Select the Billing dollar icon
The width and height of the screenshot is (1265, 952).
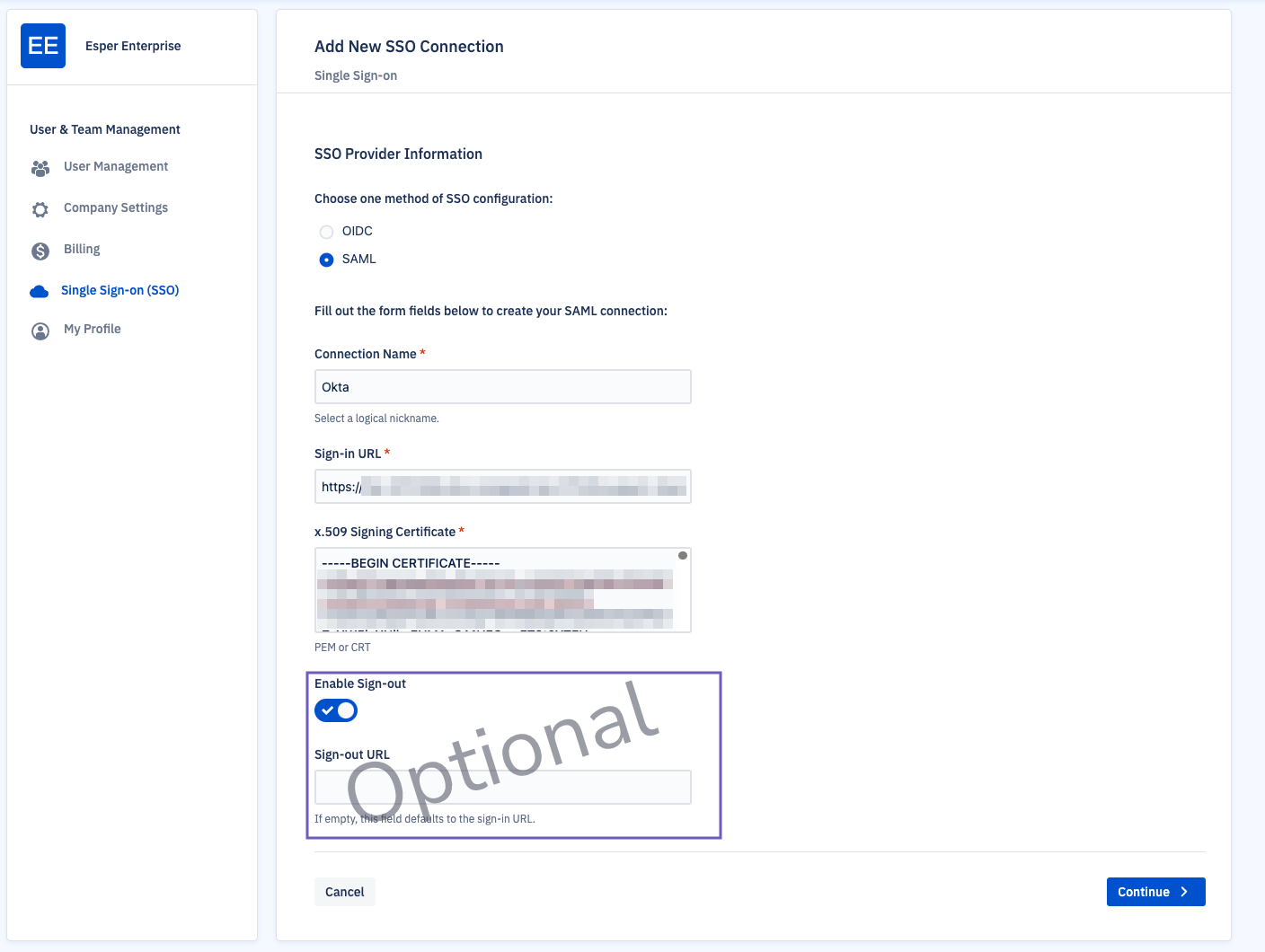[40, 250]
